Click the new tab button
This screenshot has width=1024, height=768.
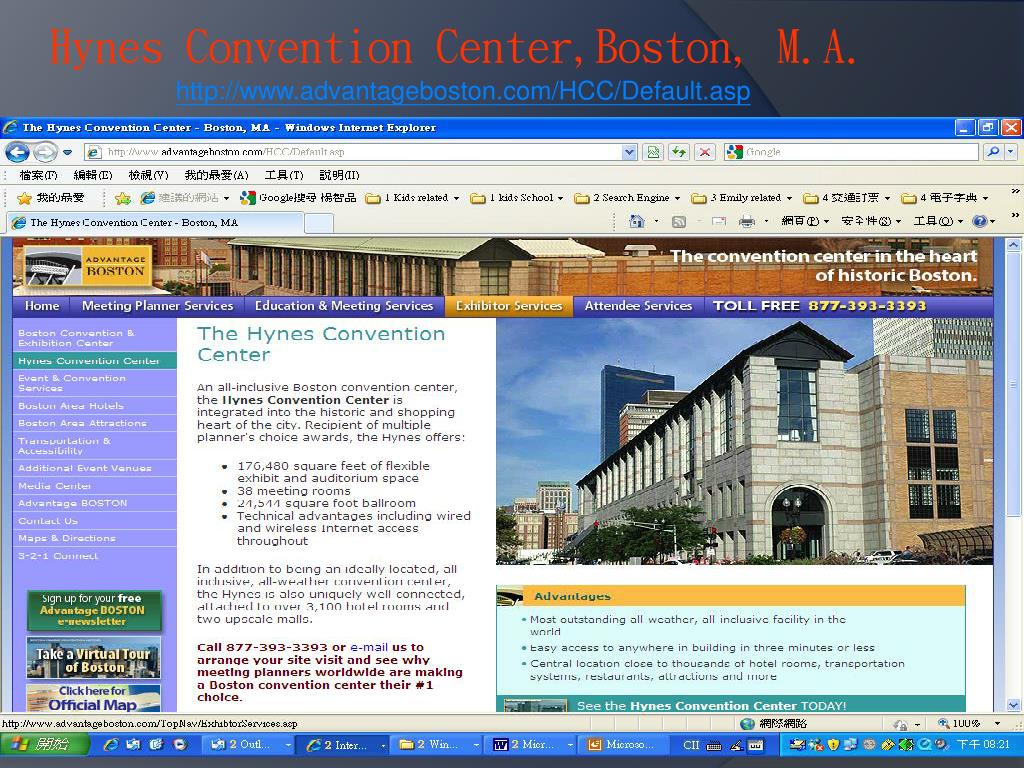(x=319, y=223)
